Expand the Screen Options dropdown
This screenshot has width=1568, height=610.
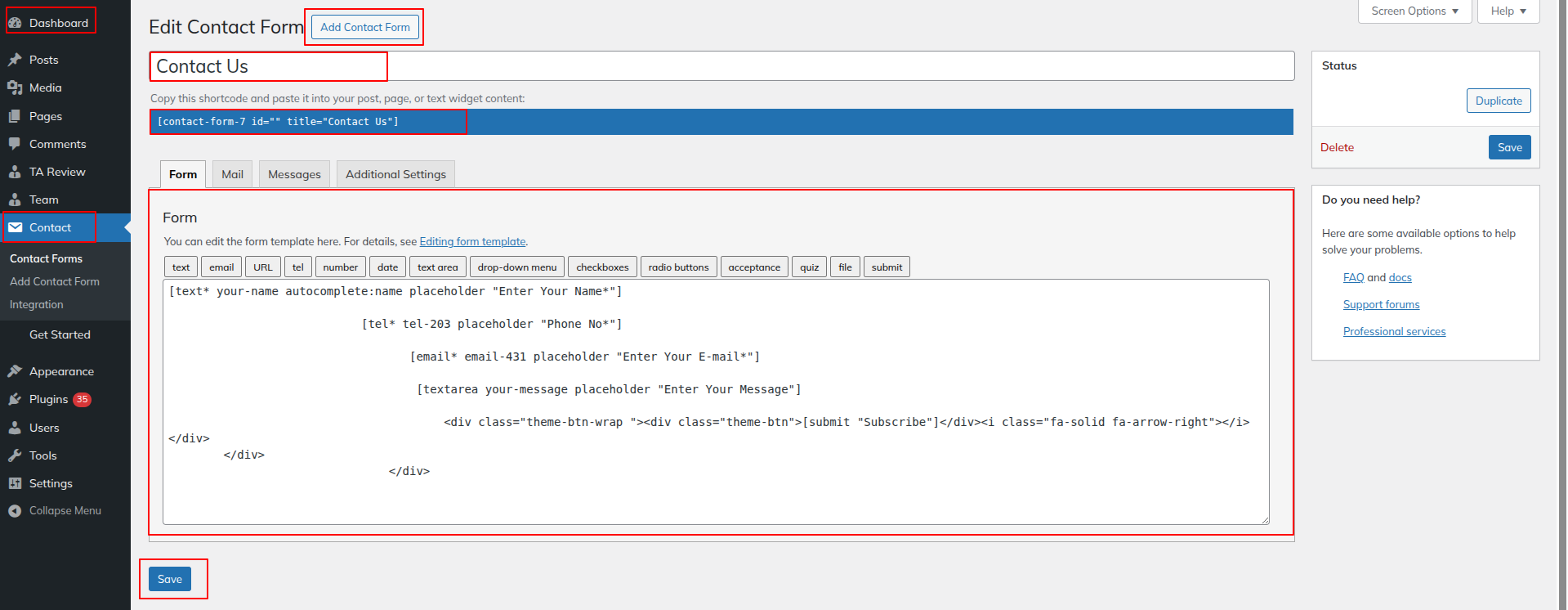[x=1414, y=11]
